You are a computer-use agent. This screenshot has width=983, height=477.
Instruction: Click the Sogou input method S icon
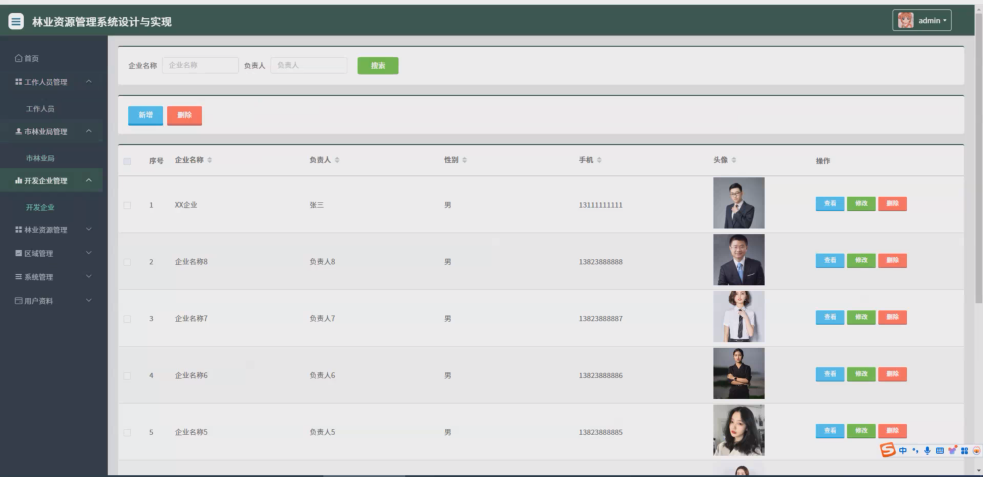tap(887, 450)
